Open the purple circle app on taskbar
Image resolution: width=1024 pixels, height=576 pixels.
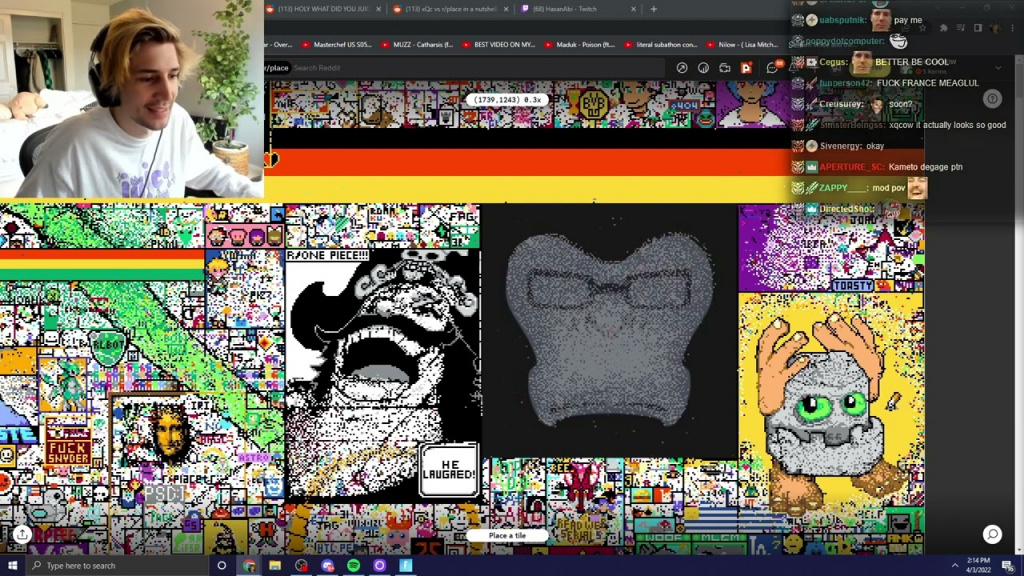(379, 566)
